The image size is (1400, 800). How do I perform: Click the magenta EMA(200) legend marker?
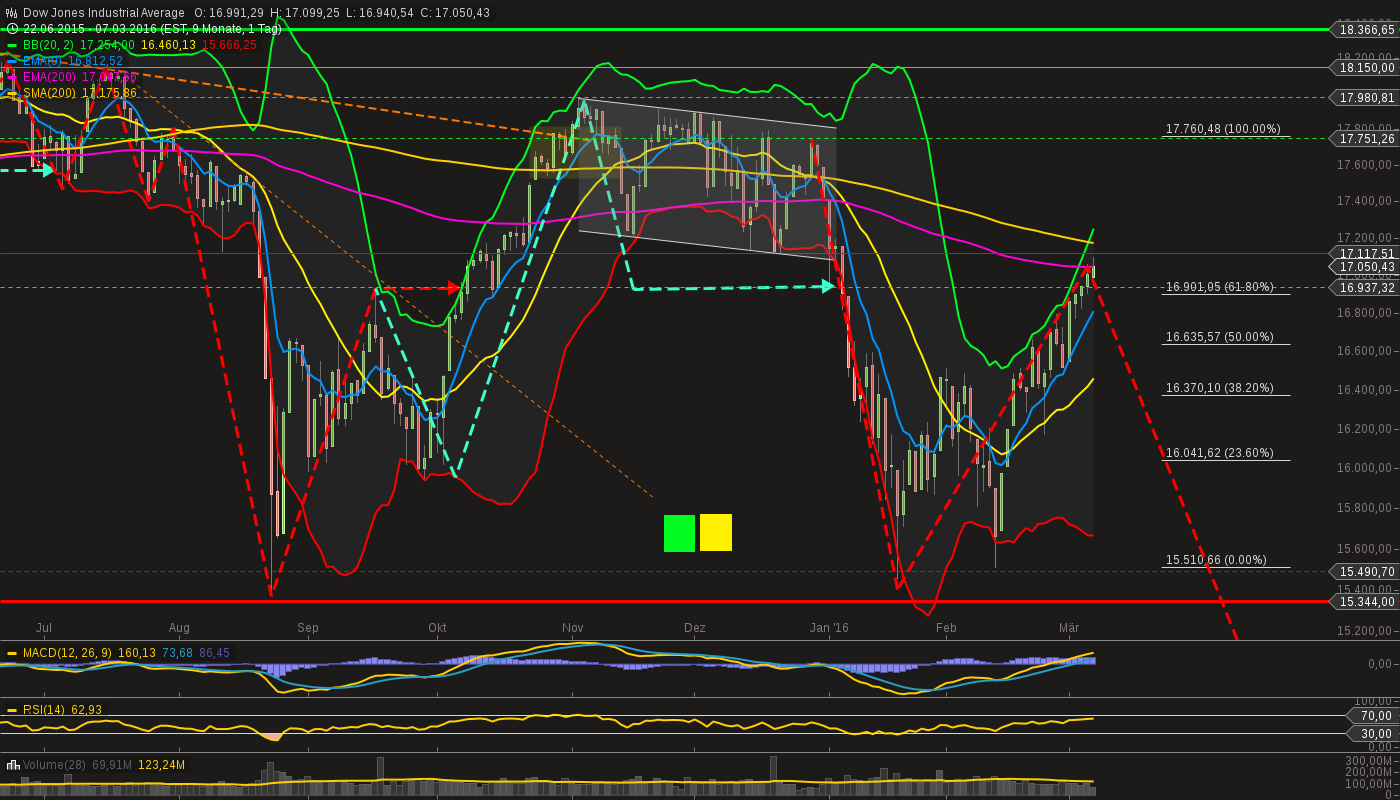coord(12,77)
